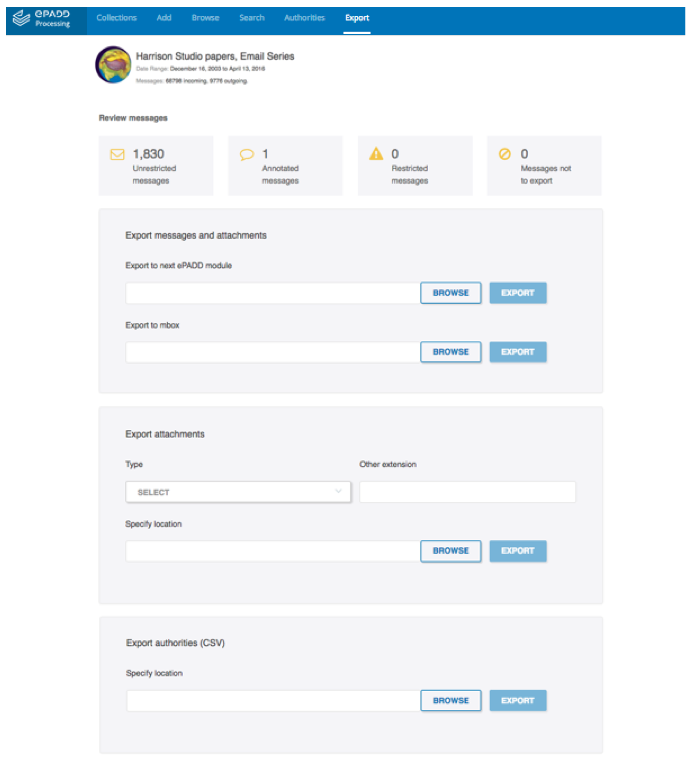Click the speech bubble annotated messages icon
The height and width of the screenshot is (771, 694).
[x=246, y=154]
